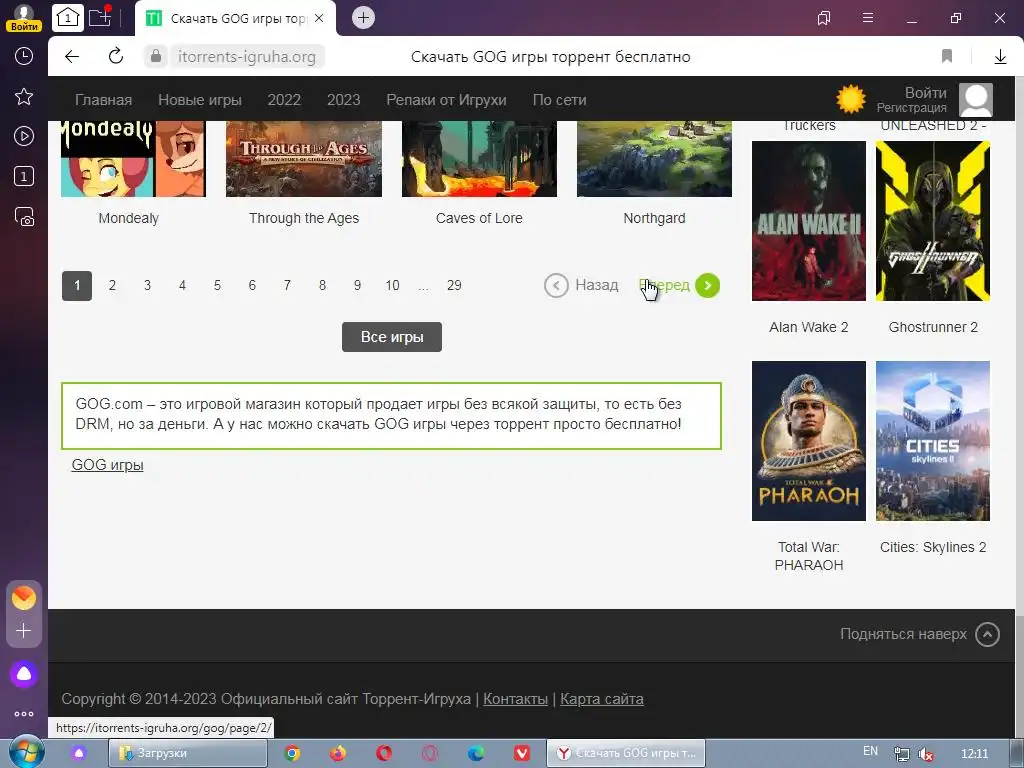The height and width of the screenshot is (768, 1024).
Task: Click the profile Войти avatar
Action: [x=24, y=18]
